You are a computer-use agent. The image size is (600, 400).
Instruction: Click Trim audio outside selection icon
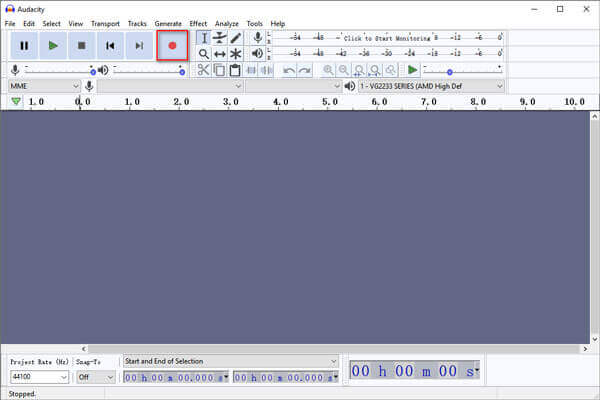251,70
